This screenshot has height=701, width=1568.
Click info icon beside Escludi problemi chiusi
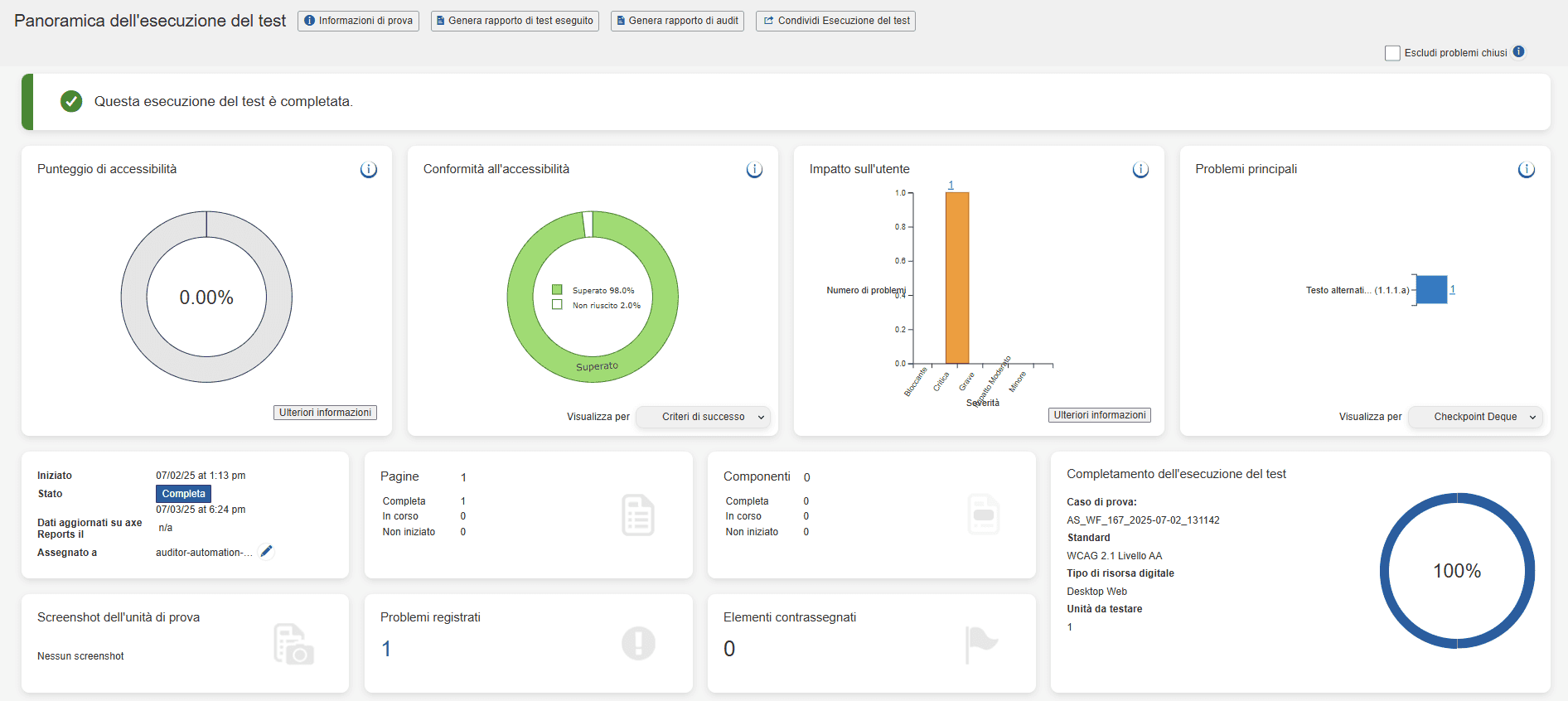(x=1518, y=51)
